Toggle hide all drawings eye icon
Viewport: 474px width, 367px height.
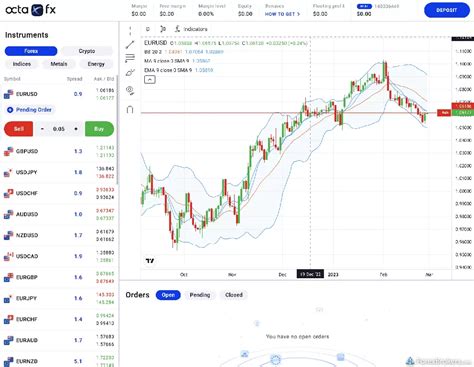130,90
